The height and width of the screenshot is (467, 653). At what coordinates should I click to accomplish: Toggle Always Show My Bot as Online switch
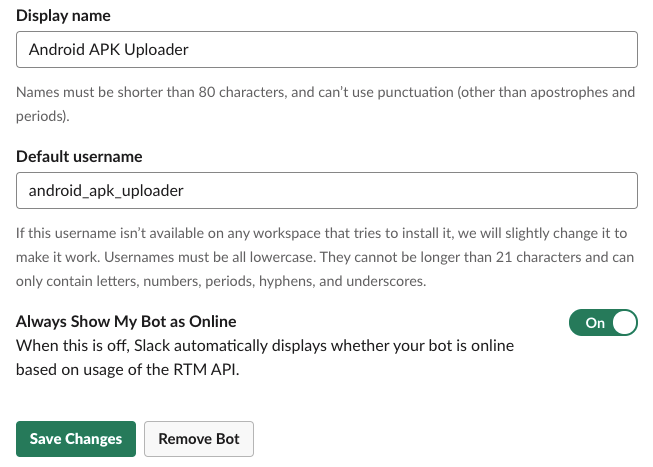pyautogui.click(x=603, y=322)
